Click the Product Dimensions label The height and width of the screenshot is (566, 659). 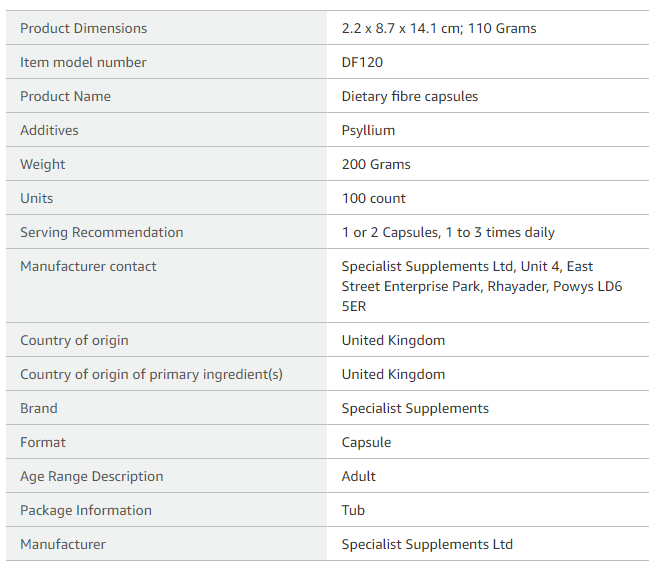coord(84,28)
